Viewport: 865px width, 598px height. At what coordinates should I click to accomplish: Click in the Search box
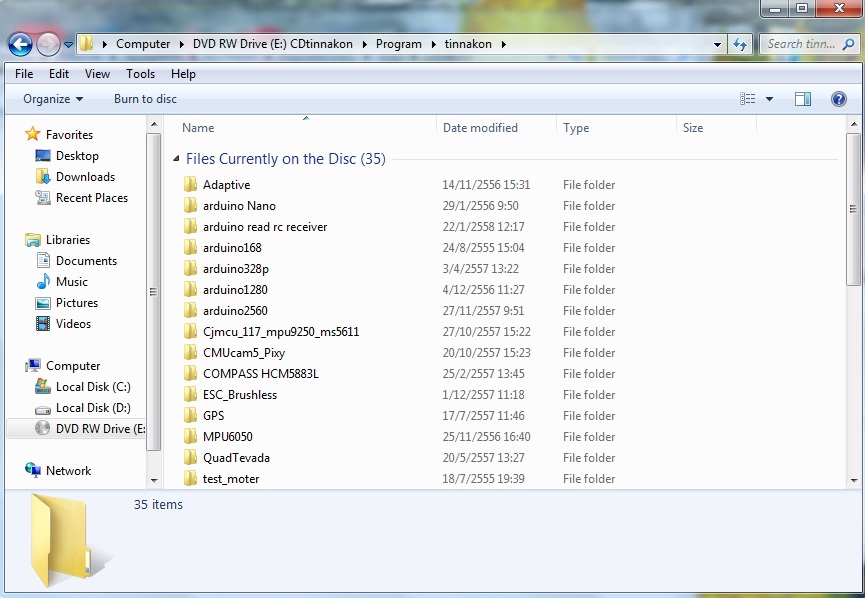pos(802,44)
